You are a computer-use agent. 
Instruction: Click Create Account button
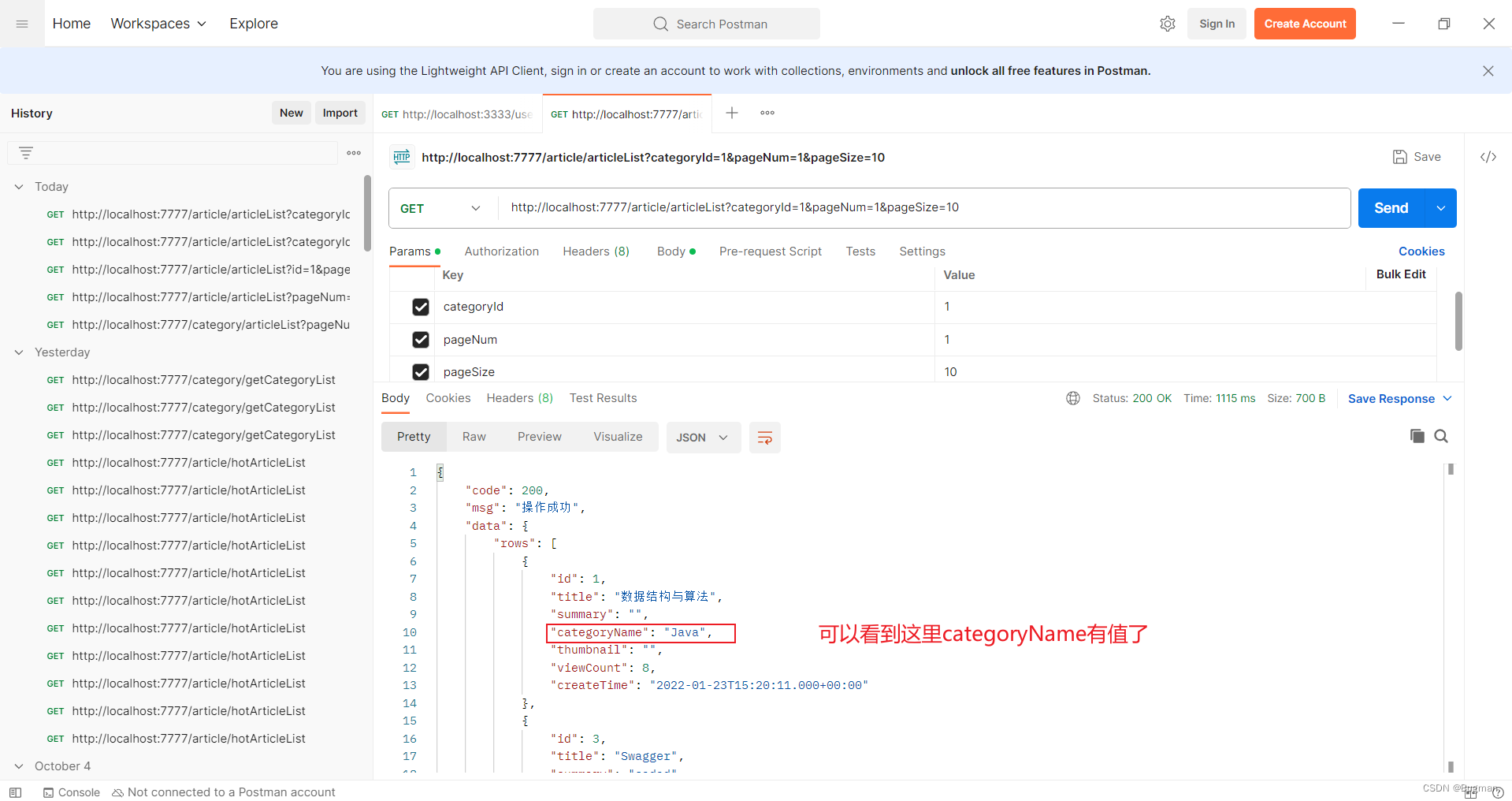tap(1306, 24)
